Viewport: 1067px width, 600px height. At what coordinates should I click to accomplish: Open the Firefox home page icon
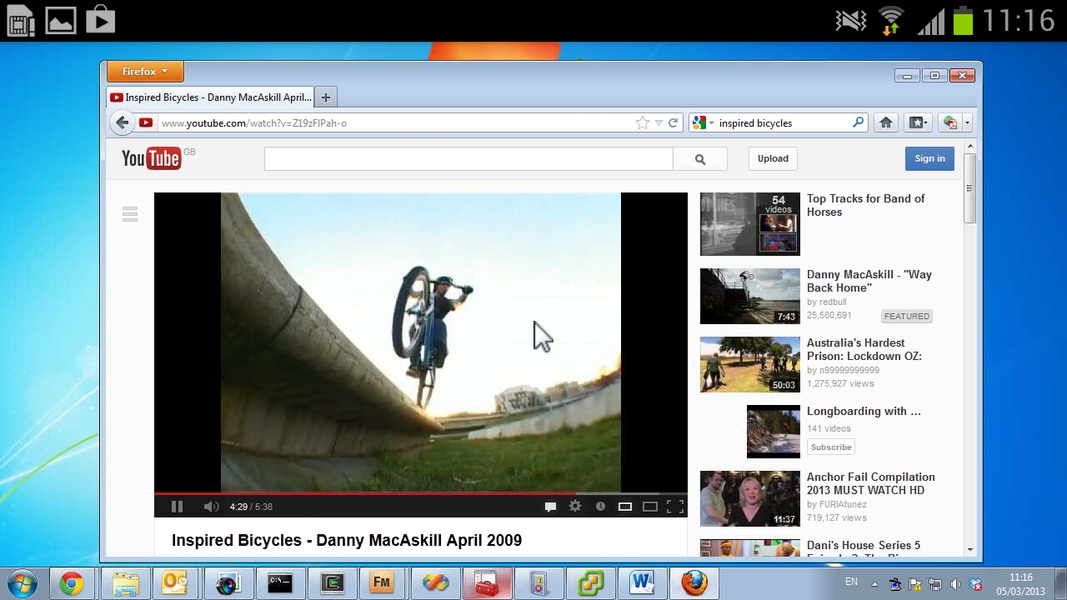885,123
